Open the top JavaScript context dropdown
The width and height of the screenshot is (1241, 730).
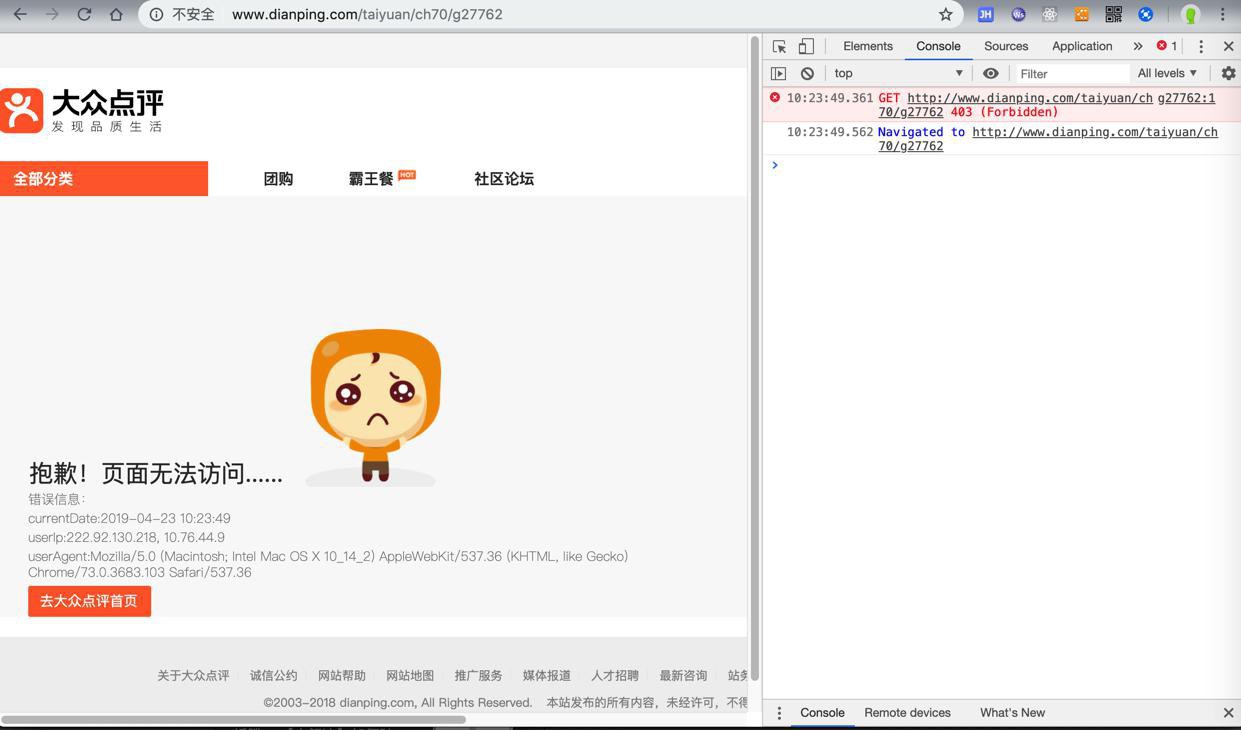coord(898,73)
